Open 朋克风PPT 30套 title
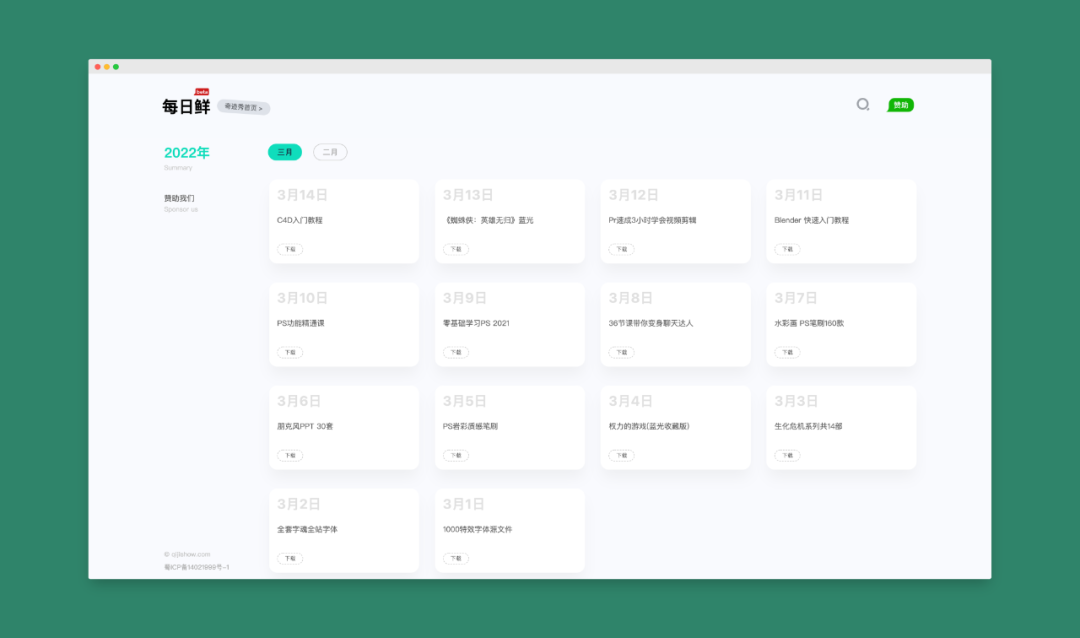 tap(305, 426)
